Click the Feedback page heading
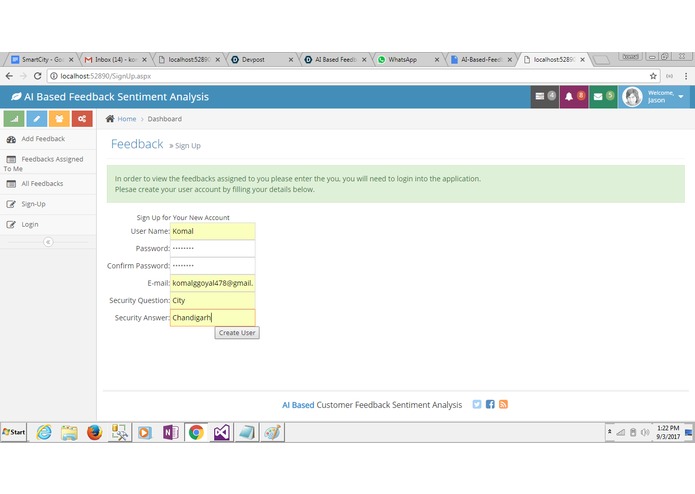 pos(137,144)
